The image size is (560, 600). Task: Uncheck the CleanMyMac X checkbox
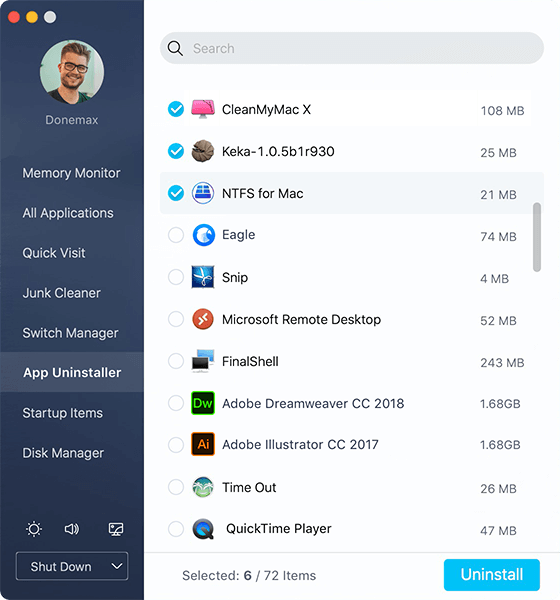click(176, 109)
